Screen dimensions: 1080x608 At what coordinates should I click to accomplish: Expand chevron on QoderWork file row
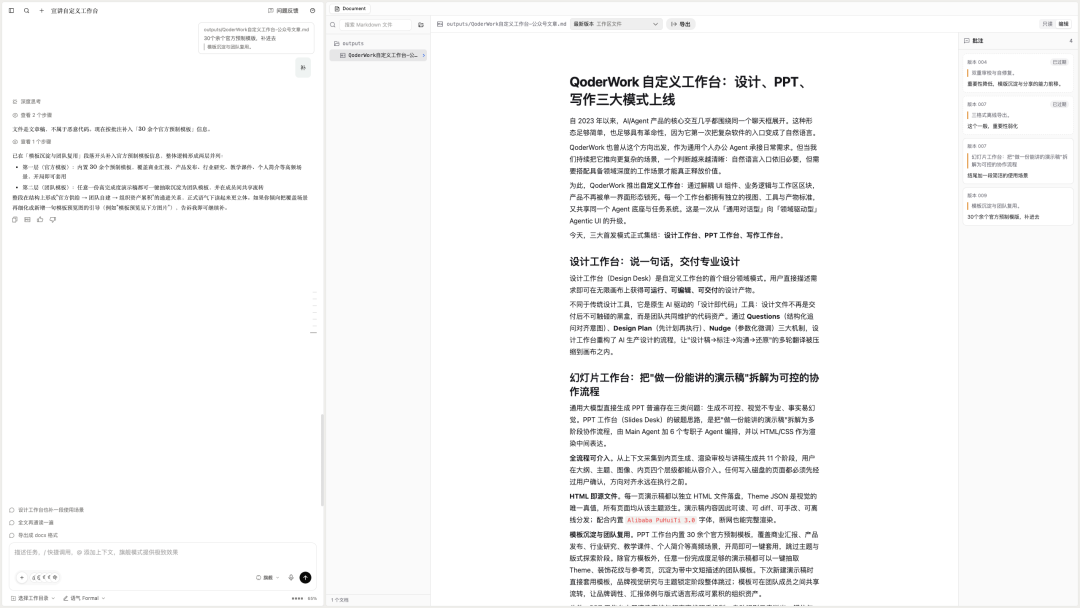pyautogui.click(x=424, y=55)
